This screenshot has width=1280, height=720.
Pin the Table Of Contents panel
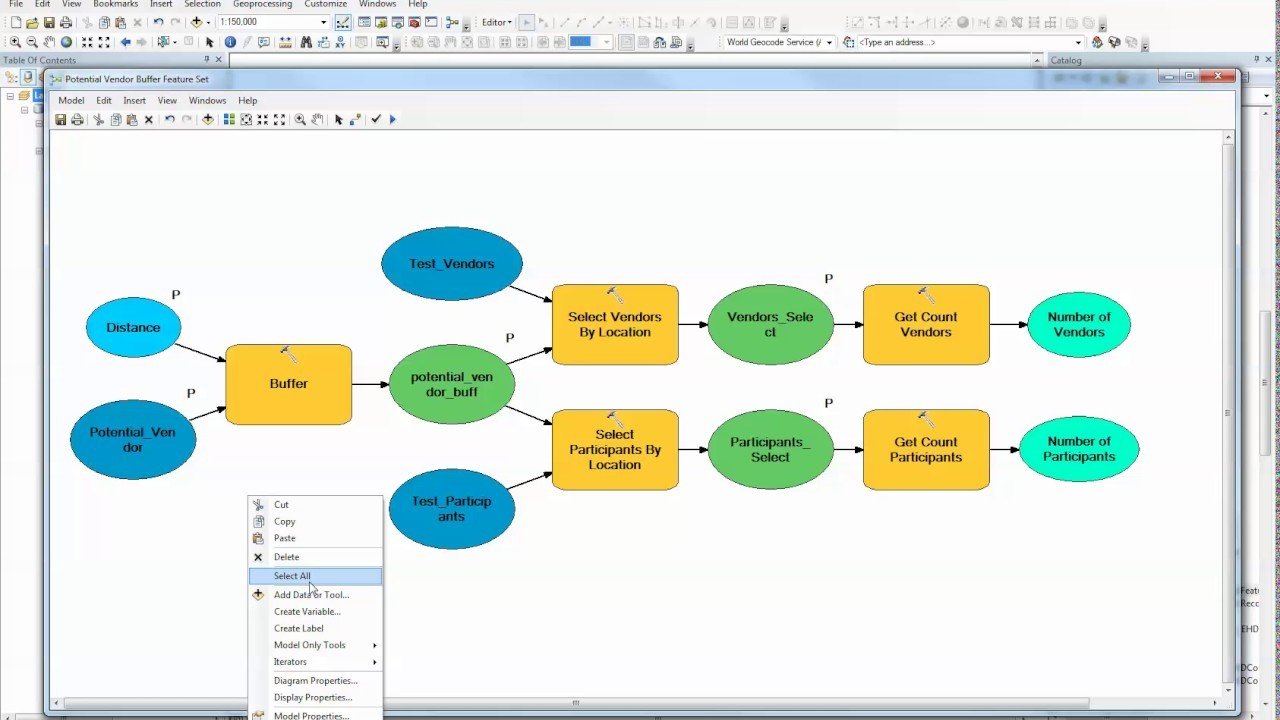point(206,60)
